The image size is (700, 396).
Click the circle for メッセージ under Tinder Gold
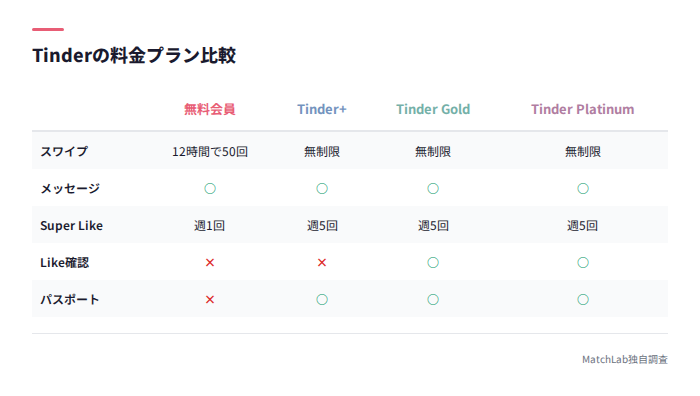[x=433, y=188]
